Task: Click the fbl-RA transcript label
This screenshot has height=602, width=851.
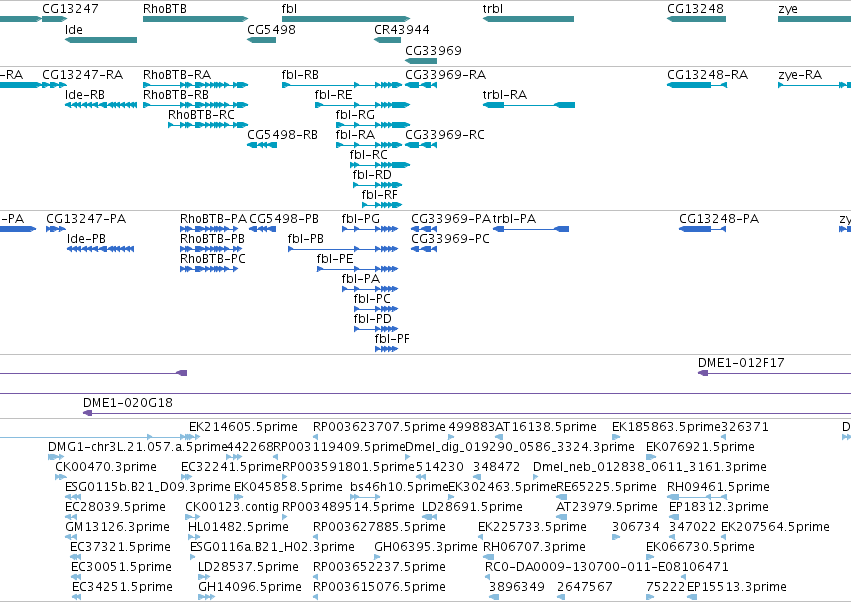Action: click(355, 135)
